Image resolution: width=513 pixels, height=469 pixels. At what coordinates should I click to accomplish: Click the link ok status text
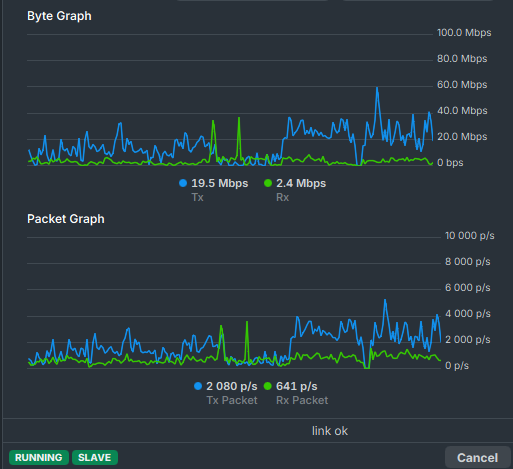[x=330, y=431]
